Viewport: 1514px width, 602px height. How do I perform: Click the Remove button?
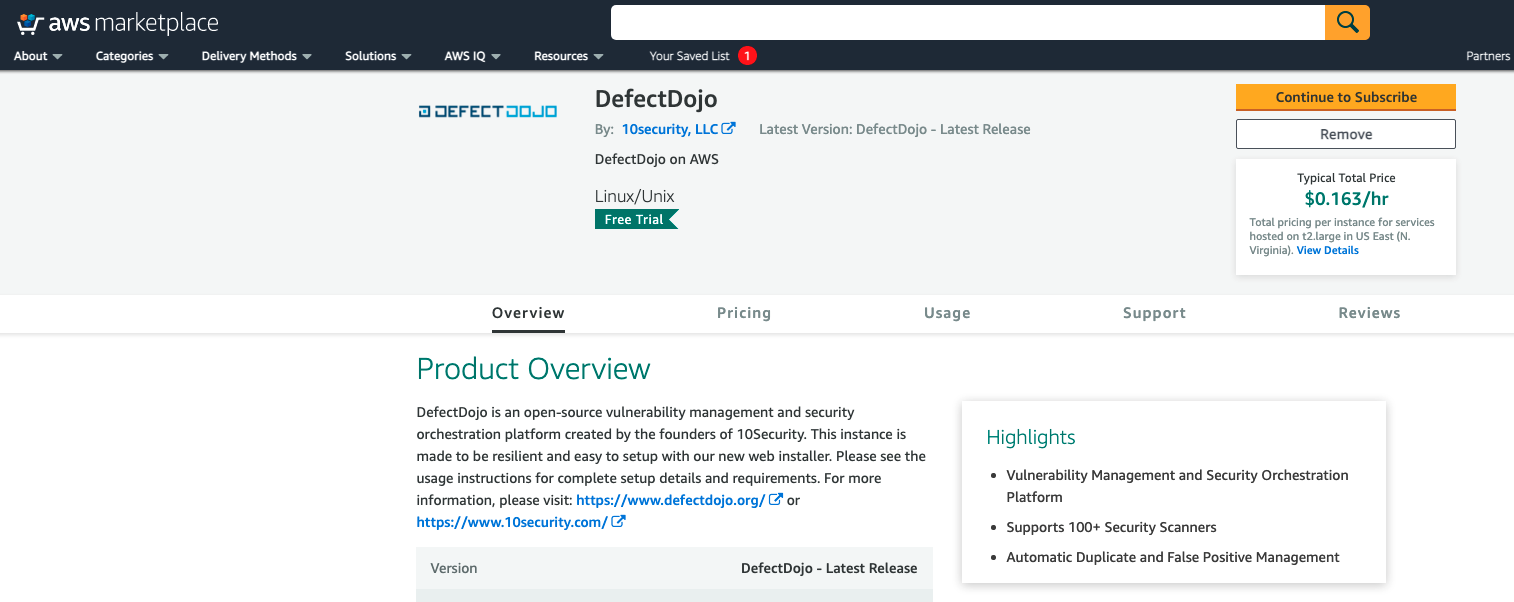(x=1345, y=133)
